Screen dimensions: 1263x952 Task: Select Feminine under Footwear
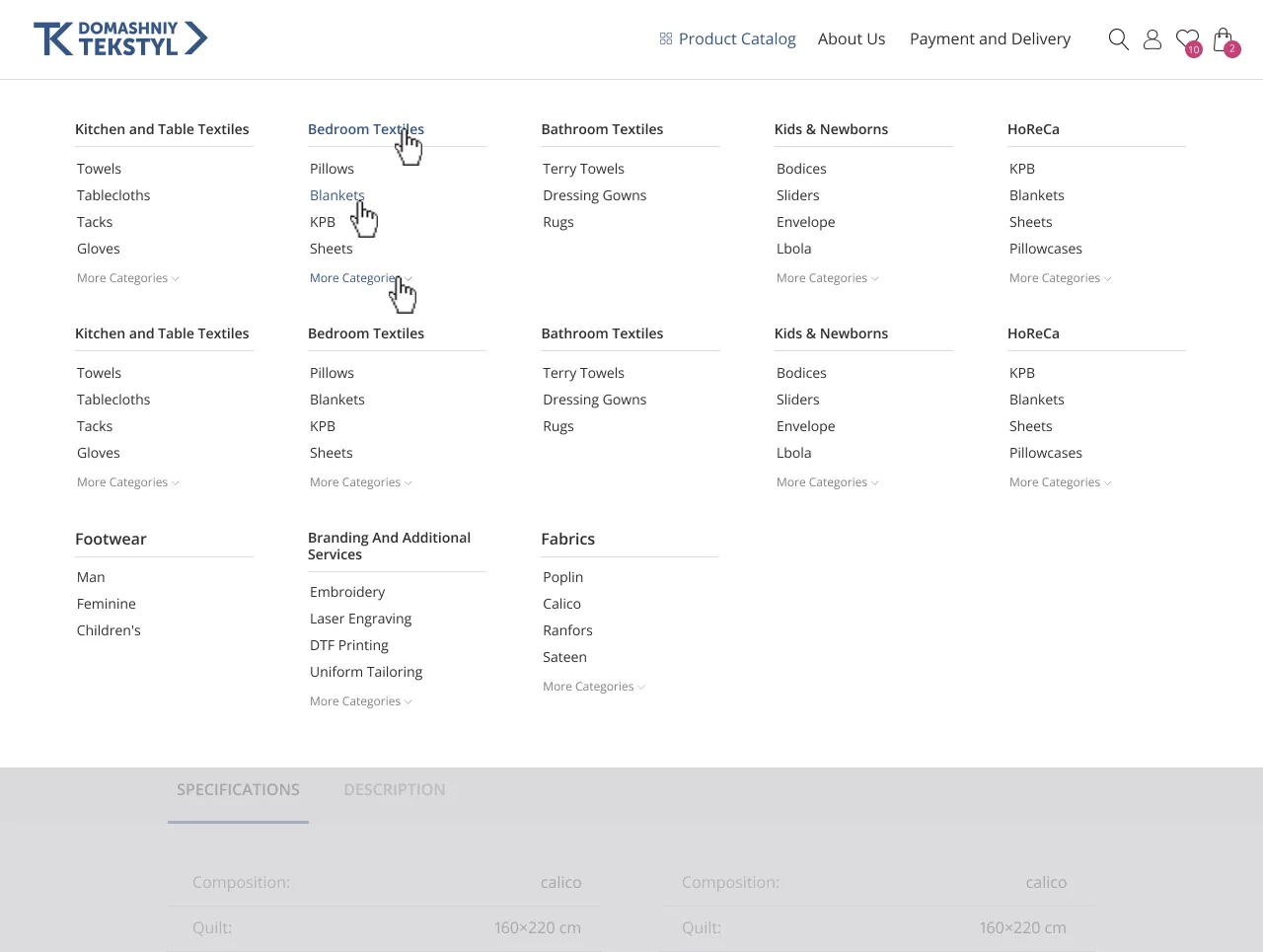107,604
